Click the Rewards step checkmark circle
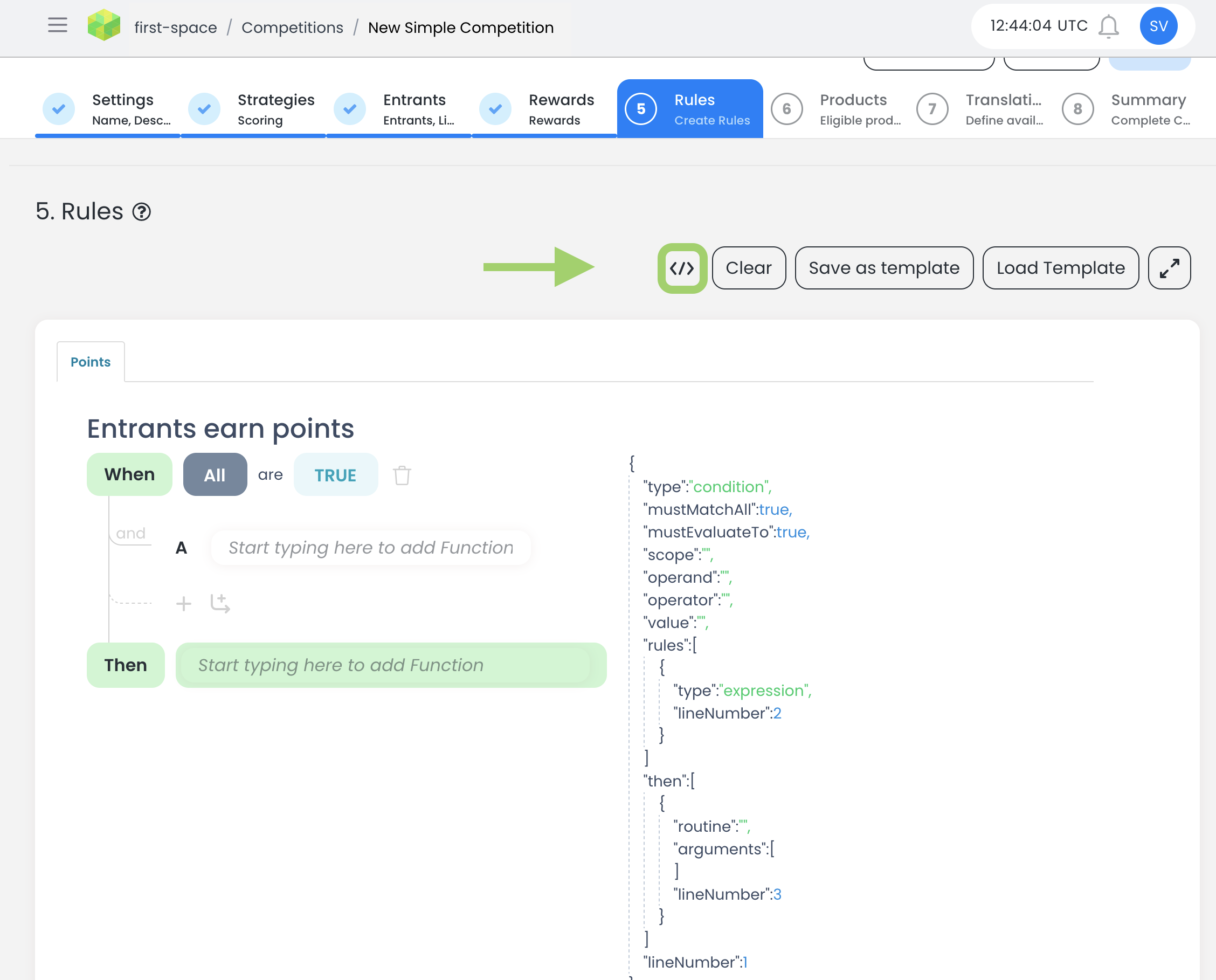The image size is (1216, 980). click(496, 109)
